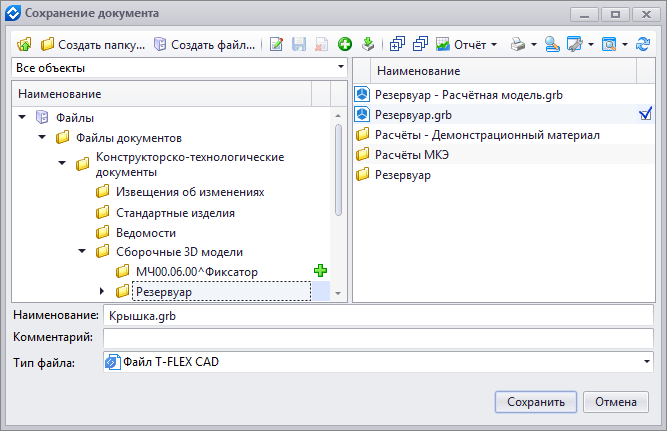
Task: Click the collapse all minus-squares icon
Action: point(420,44)
